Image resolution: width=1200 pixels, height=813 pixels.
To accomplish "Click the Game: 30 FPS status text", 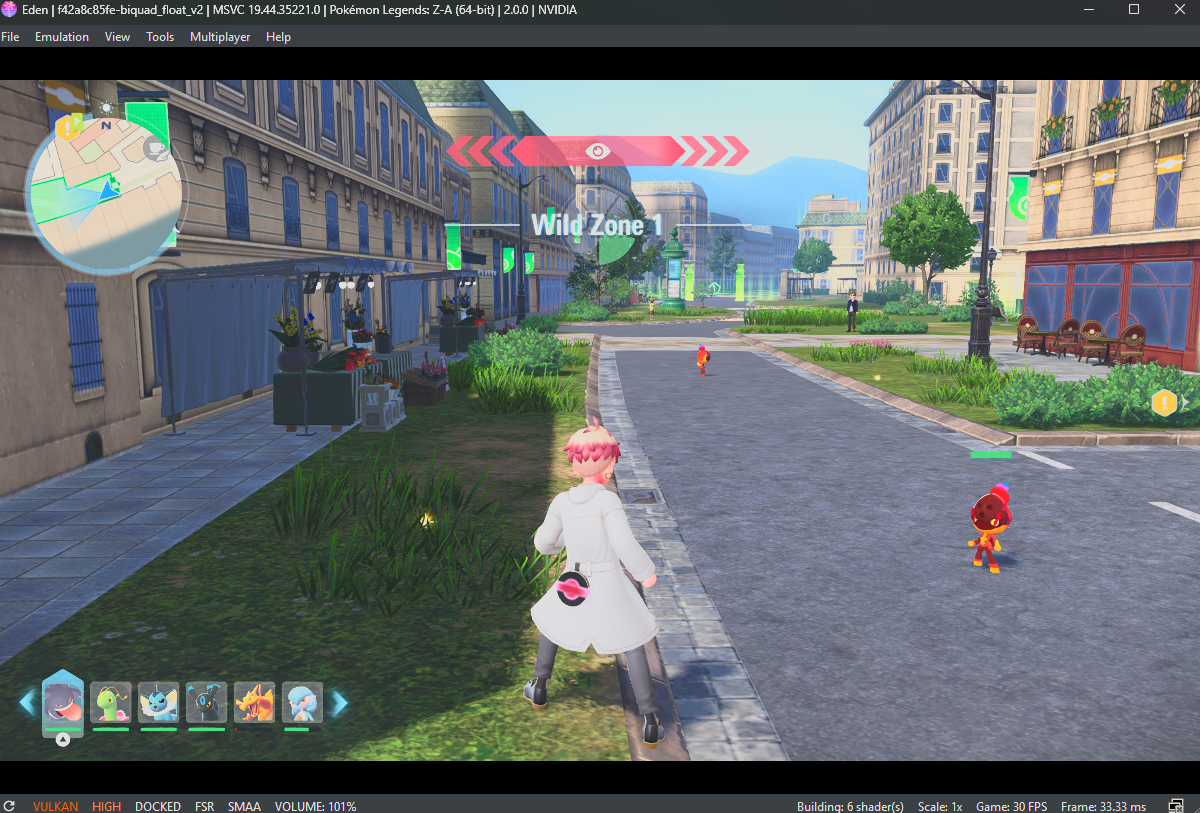I will [x=1012, y=806].
